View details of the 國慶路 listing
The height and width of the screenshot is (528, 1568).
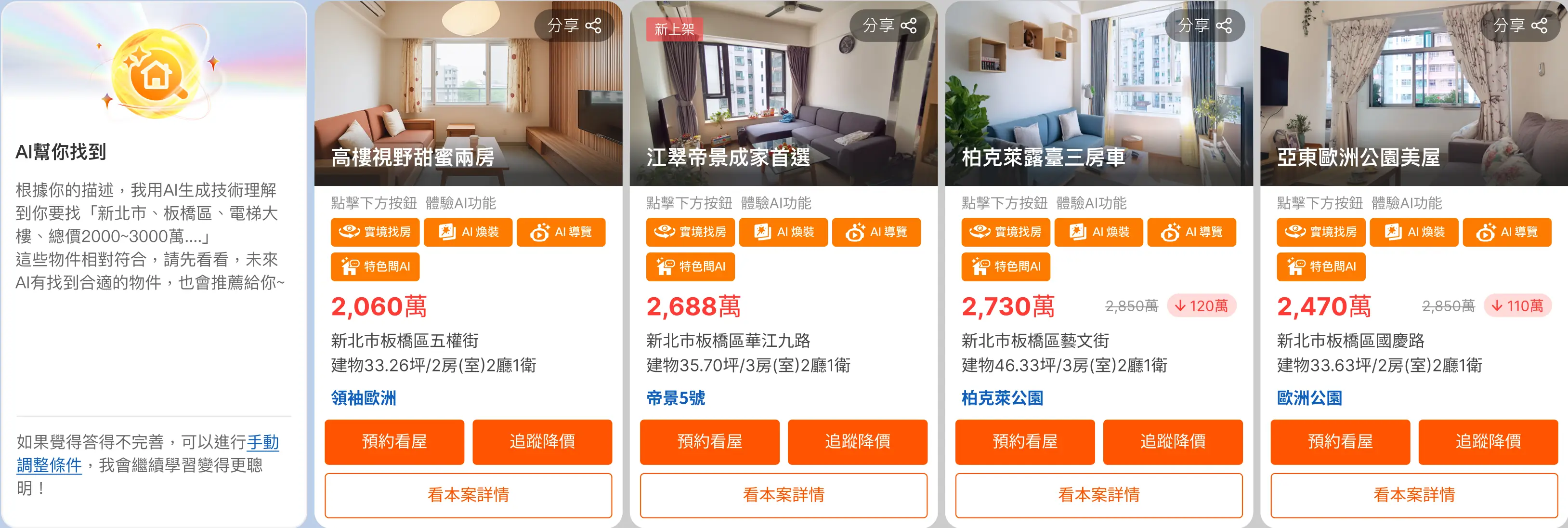tap(1414, 495)
